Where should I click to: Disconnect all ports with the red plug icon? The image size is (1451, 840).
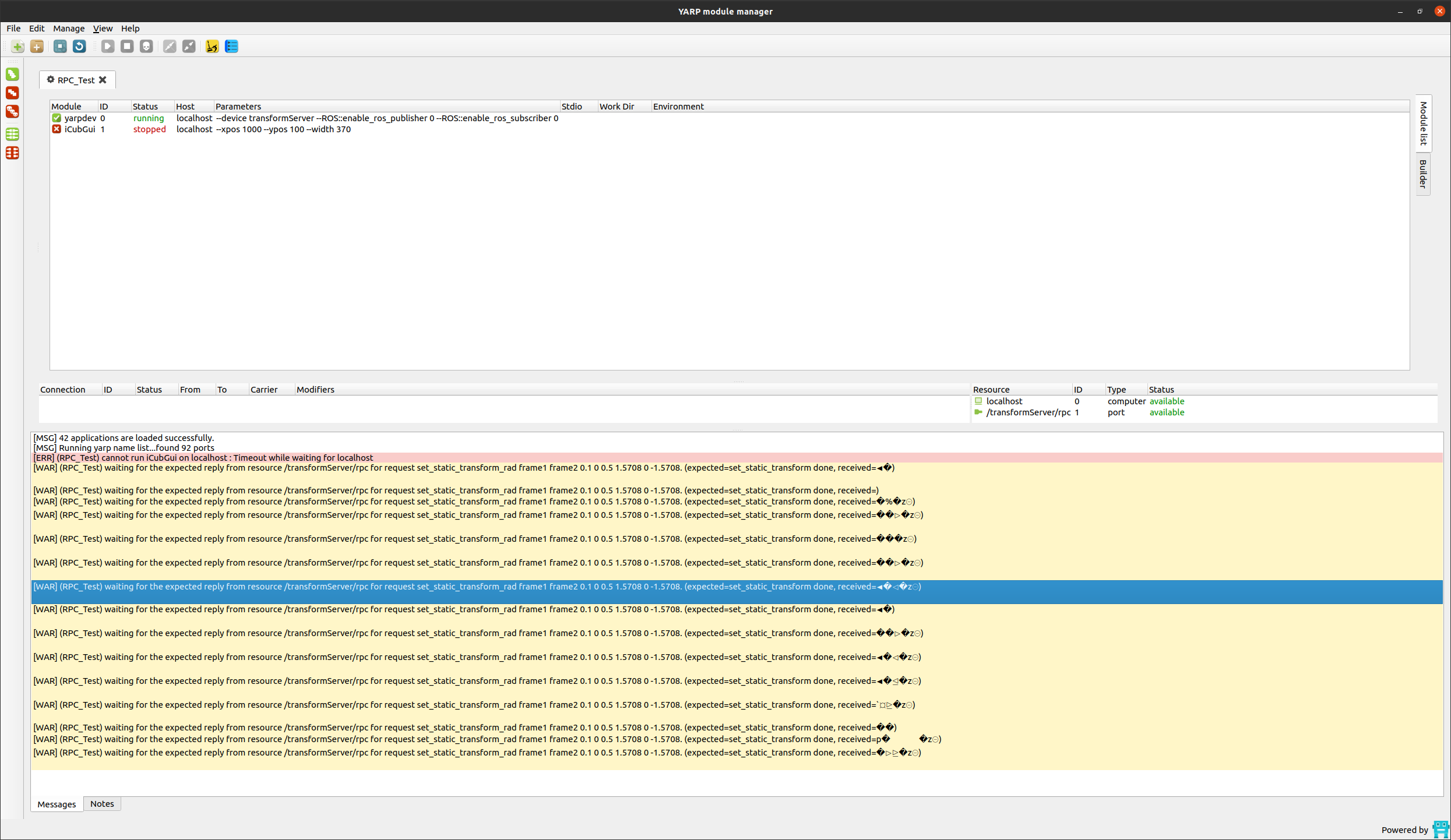pyautogui.click(x=12, y=153)
